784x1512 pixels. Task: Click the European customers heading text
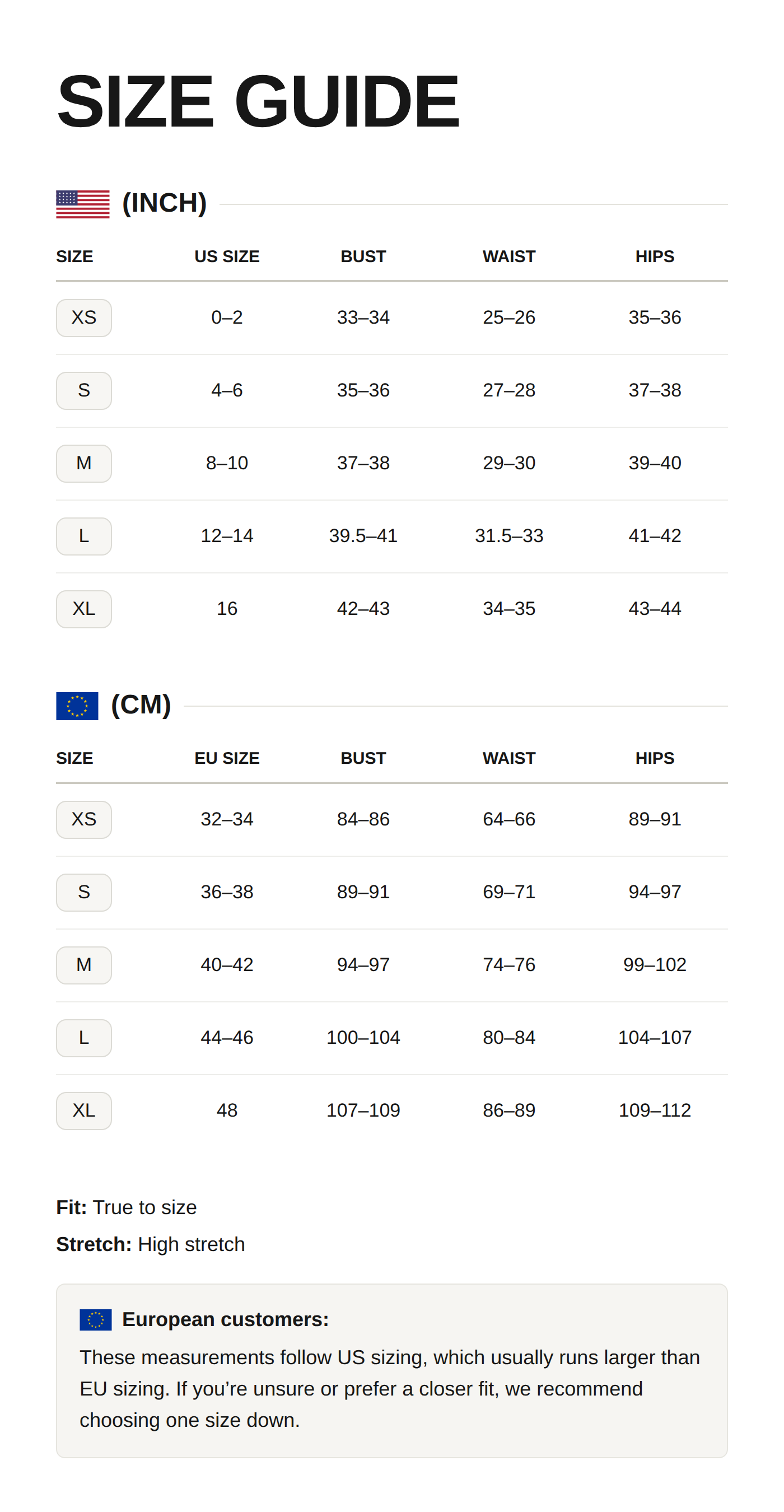point(225,1320)
